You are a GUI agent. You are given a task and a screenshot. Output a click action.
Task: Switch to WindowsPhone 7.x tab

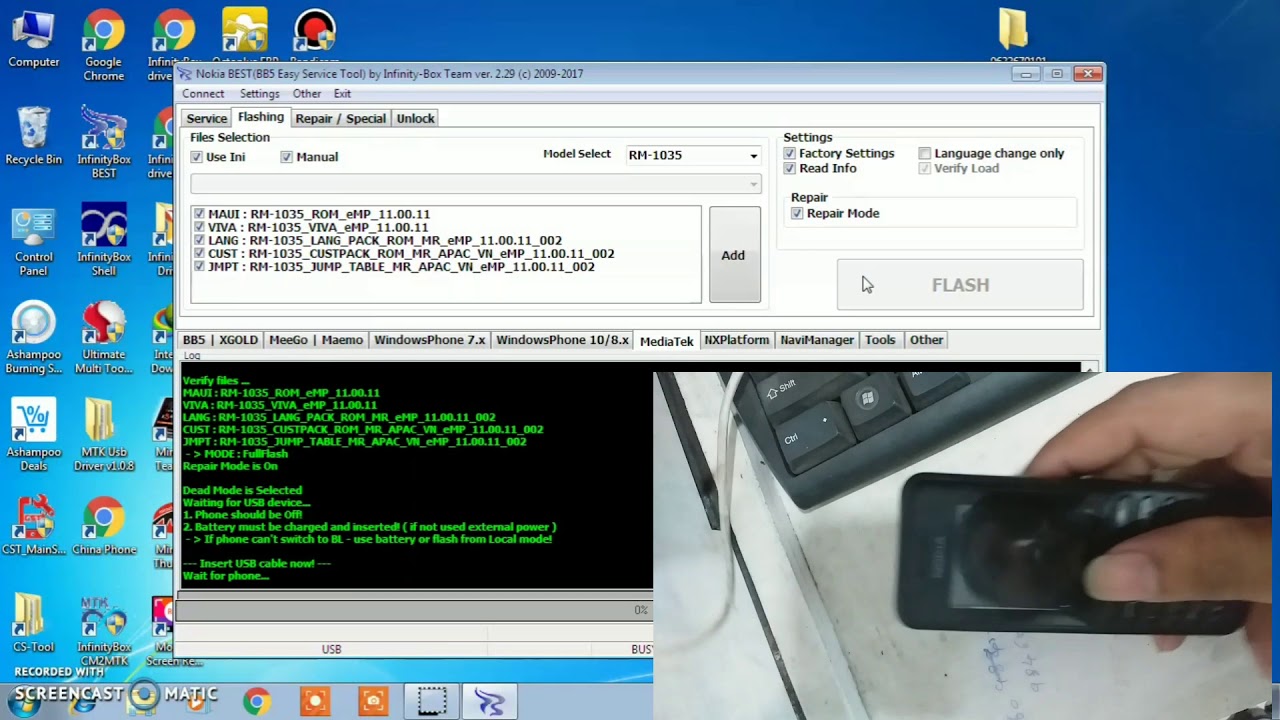429,340
